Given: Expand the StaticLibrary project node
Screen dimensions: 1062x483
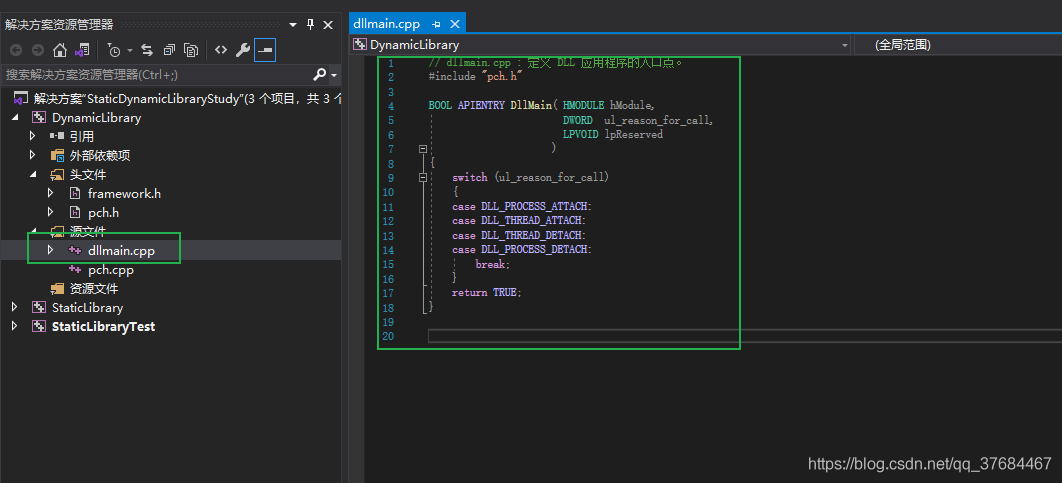Looking at the screenshot, I should 15,307.
